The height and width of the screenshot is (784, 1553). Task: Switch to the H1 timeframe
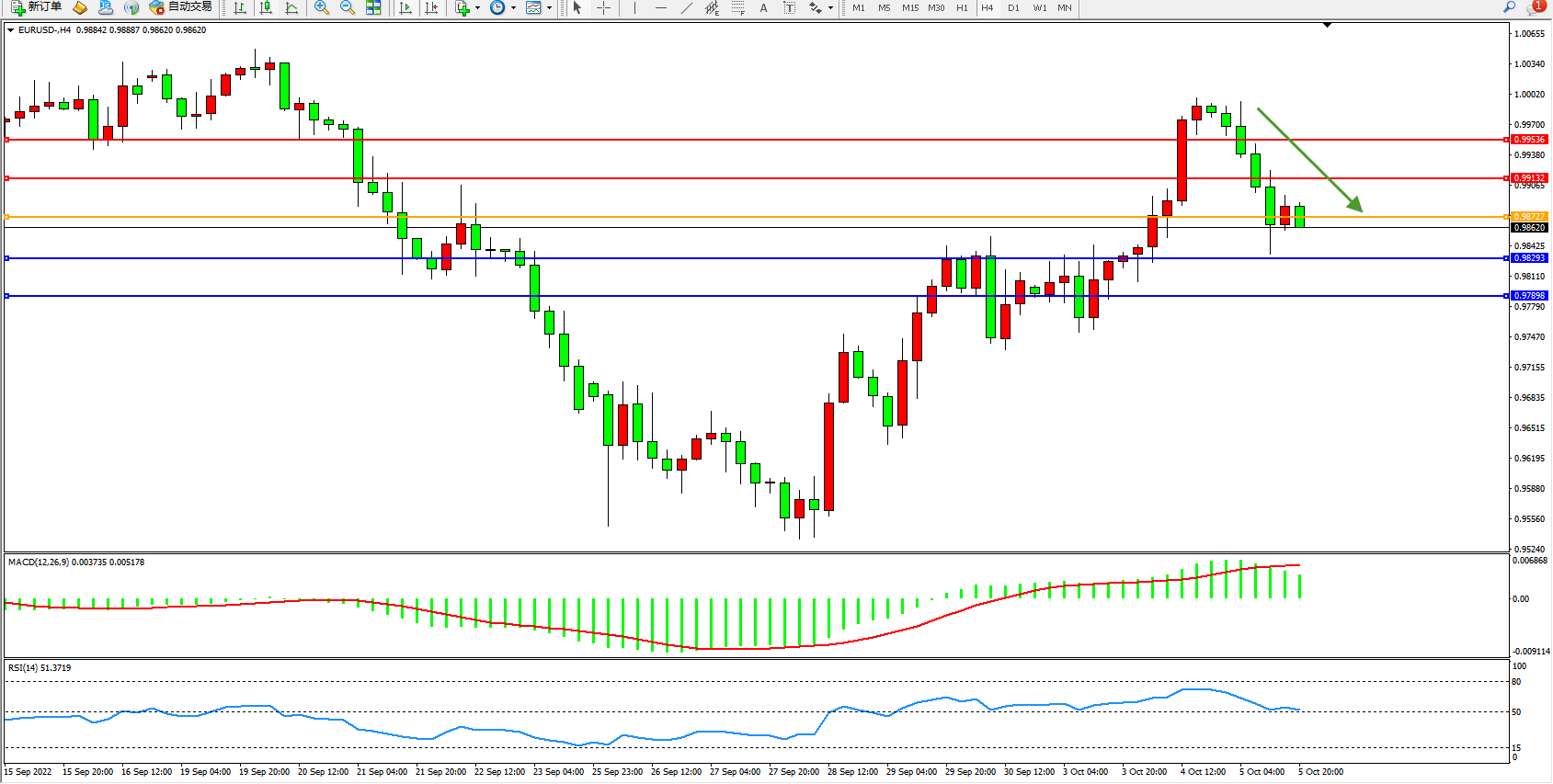(x=962, y=7)
